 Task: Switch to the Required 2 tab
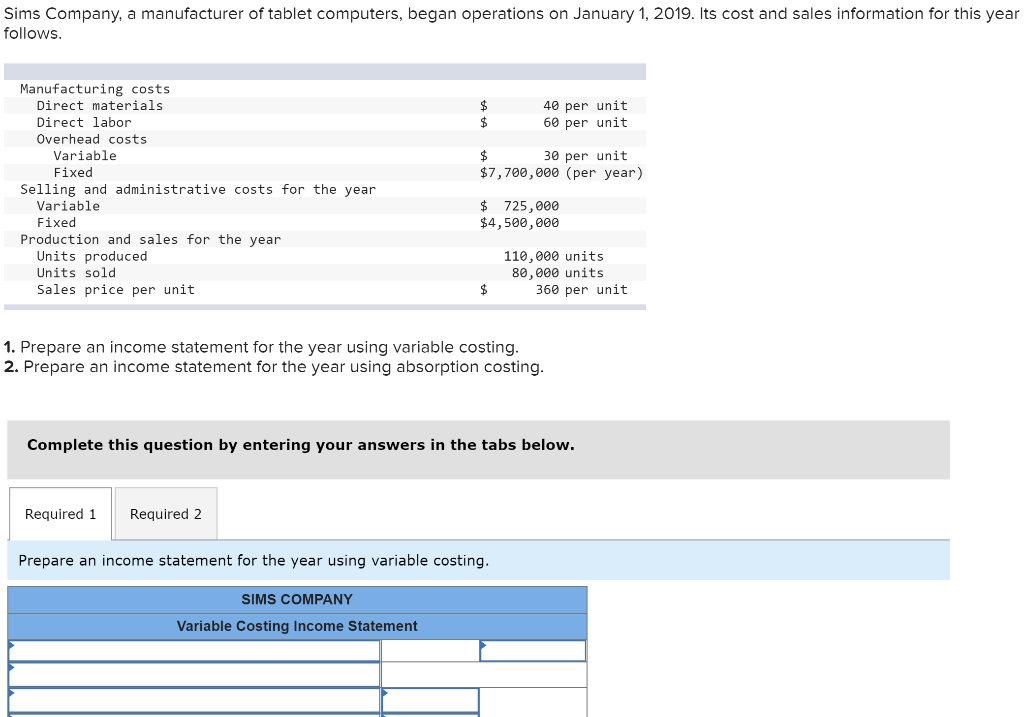164,513
